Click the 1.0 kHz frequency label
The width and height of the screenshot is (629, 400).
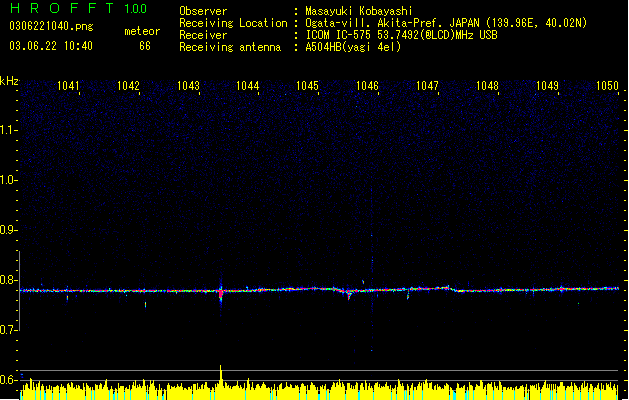pyautogui.click(x=8, y=180)
